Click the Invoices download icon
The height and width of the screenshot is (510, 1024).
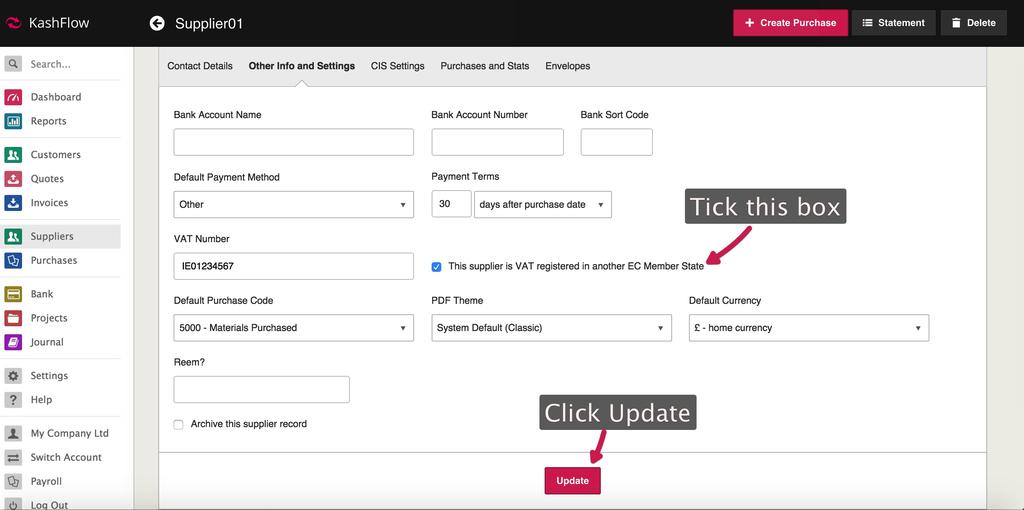coord(13,203)
